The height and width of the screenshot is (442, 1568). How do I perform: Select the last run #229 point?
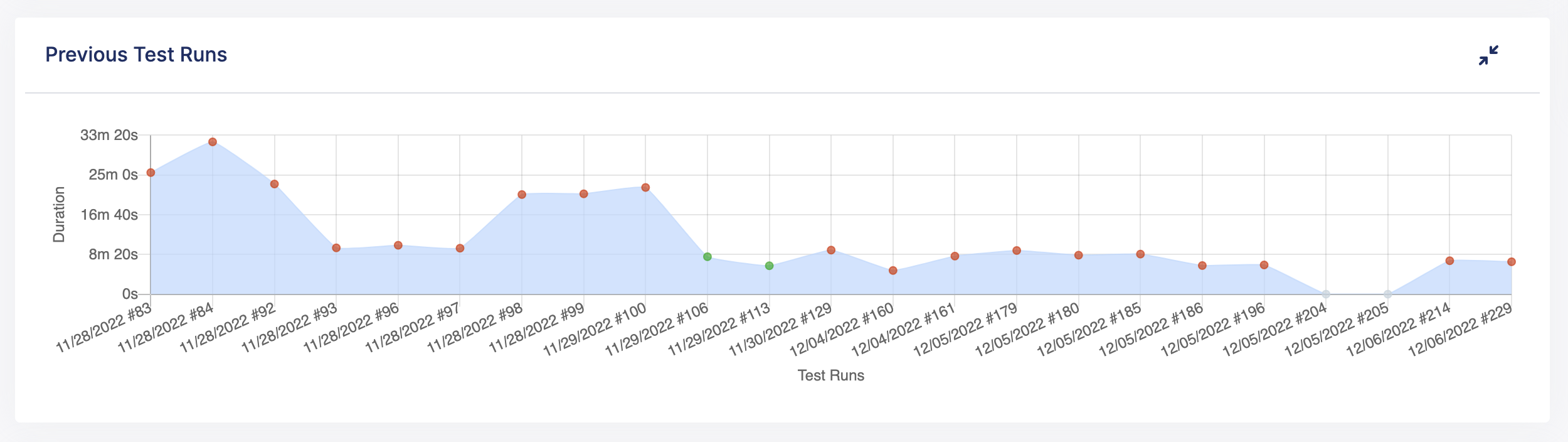click(1512, 262)
